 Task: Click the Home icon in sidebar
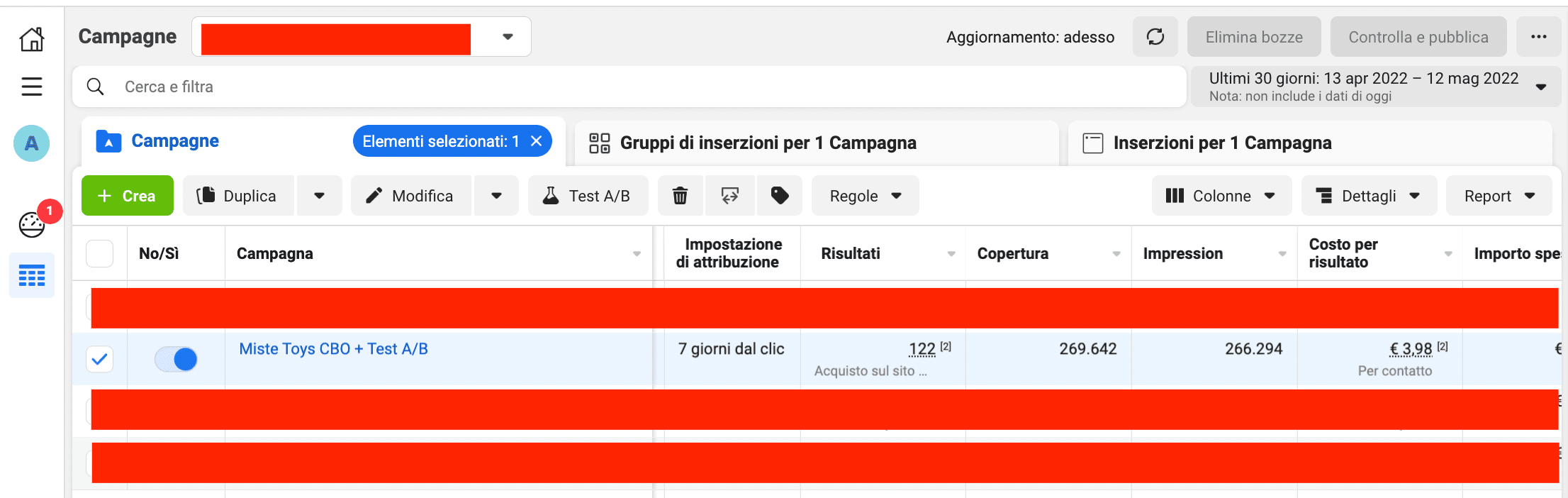[32, 39]
